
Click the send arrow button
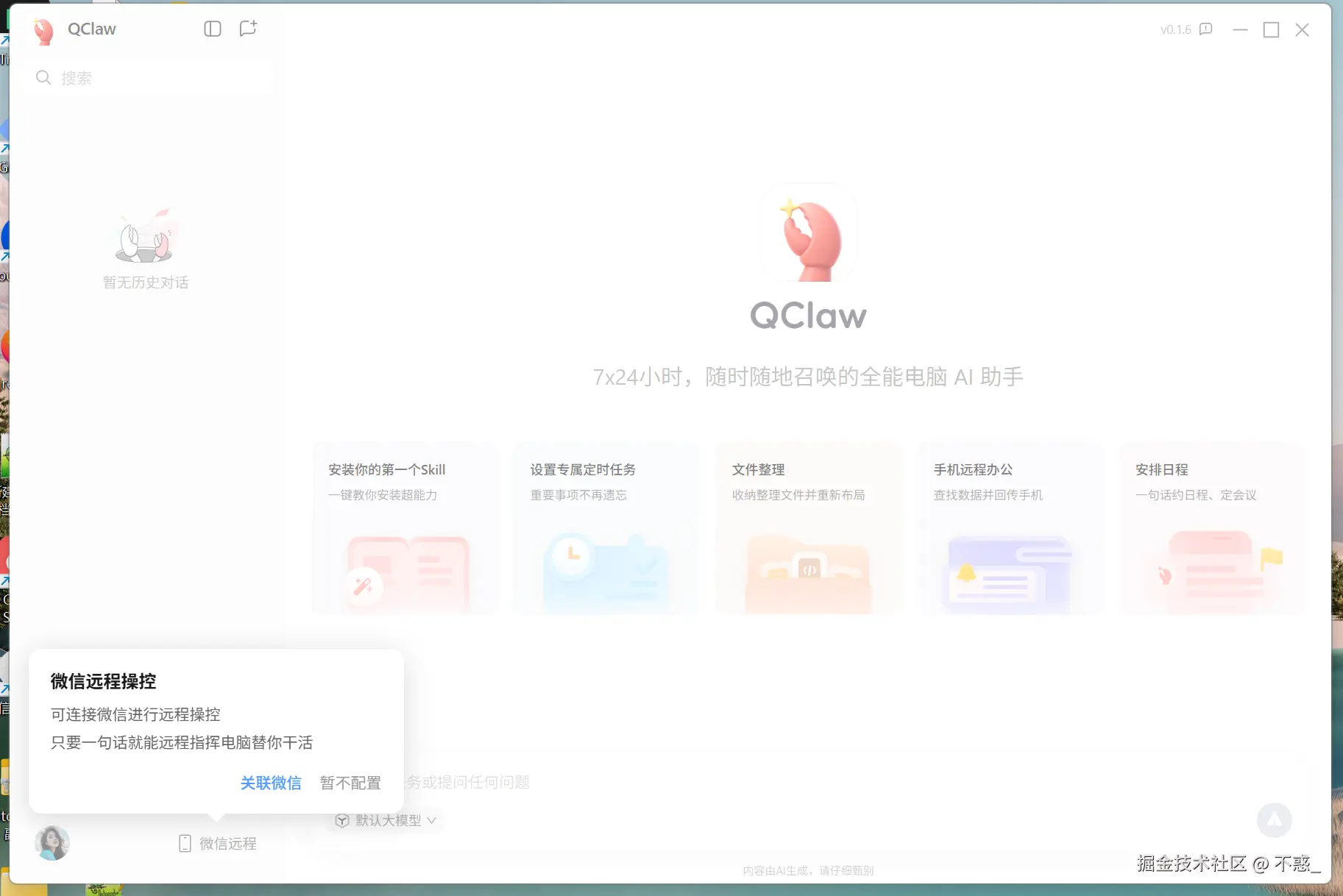coord(1274,819)
